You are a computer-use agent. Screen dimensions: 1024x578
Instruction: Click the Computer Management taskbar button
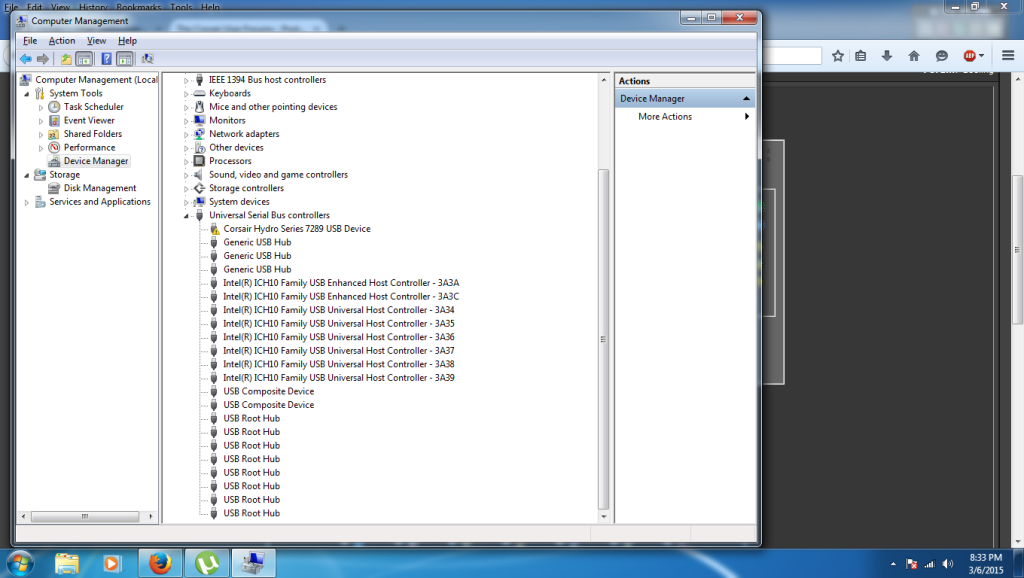(x=253, y=564)
